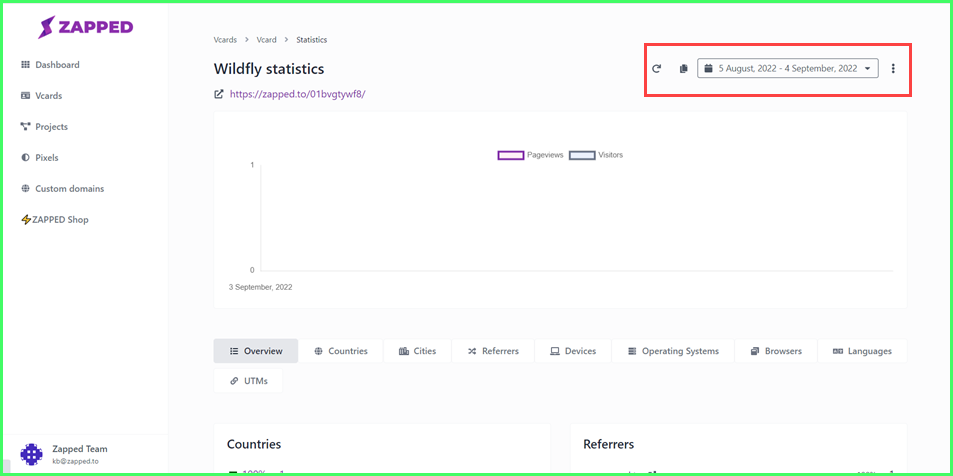Click the Vcards card icon
953x476 pixels.
26,95
